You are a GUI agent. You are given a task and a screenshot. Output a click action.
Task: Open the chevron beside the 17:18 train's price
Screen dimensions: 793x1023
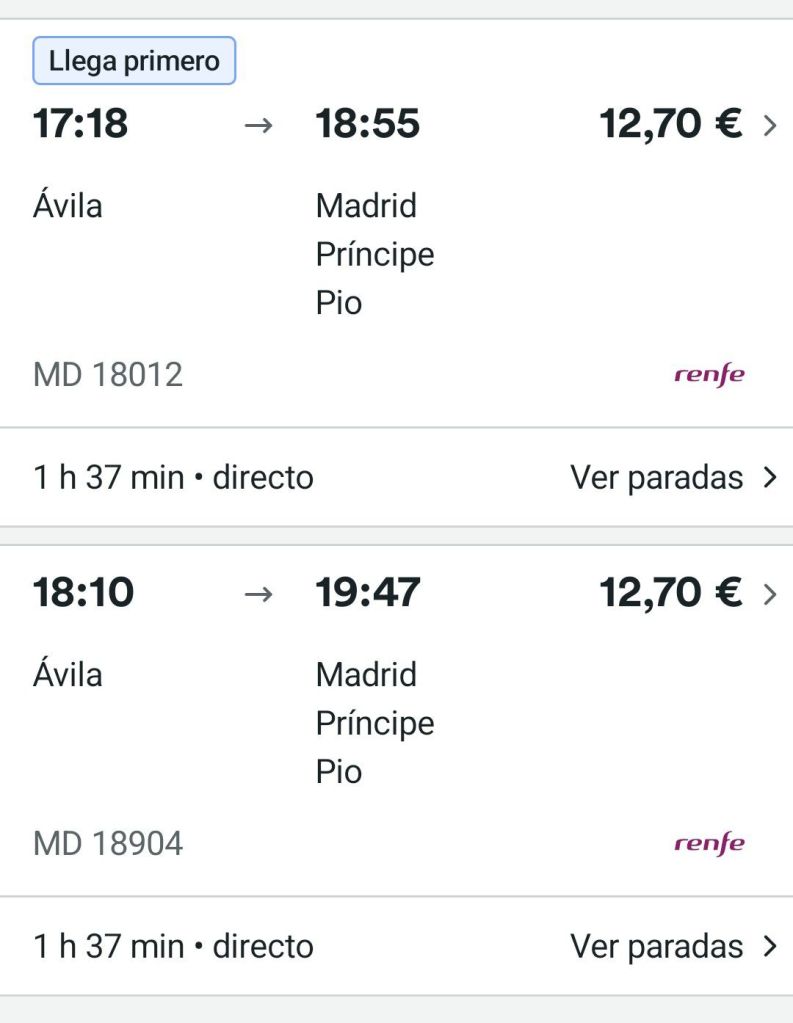pos(769,125)
